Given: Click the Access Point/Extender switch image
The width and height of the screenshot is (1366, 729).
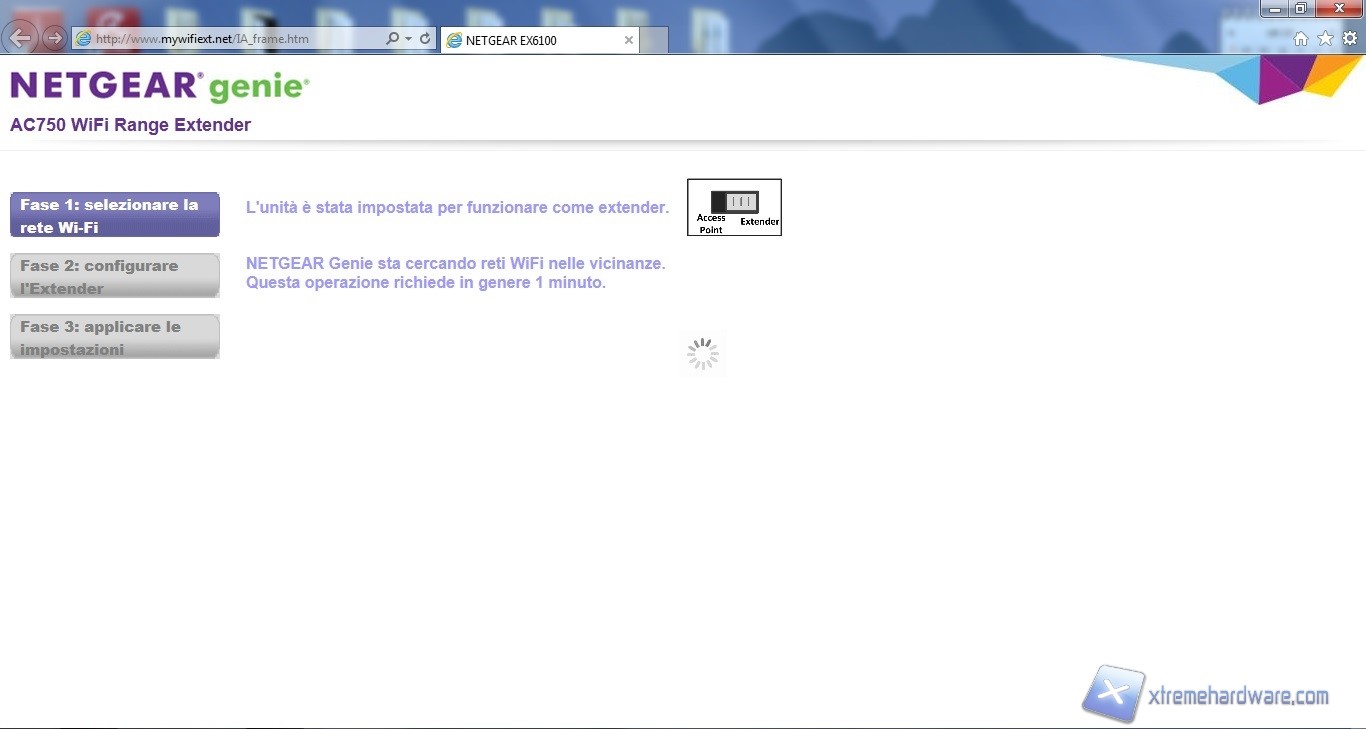Looking at the screenshot, I should click(x=734, y=207).
